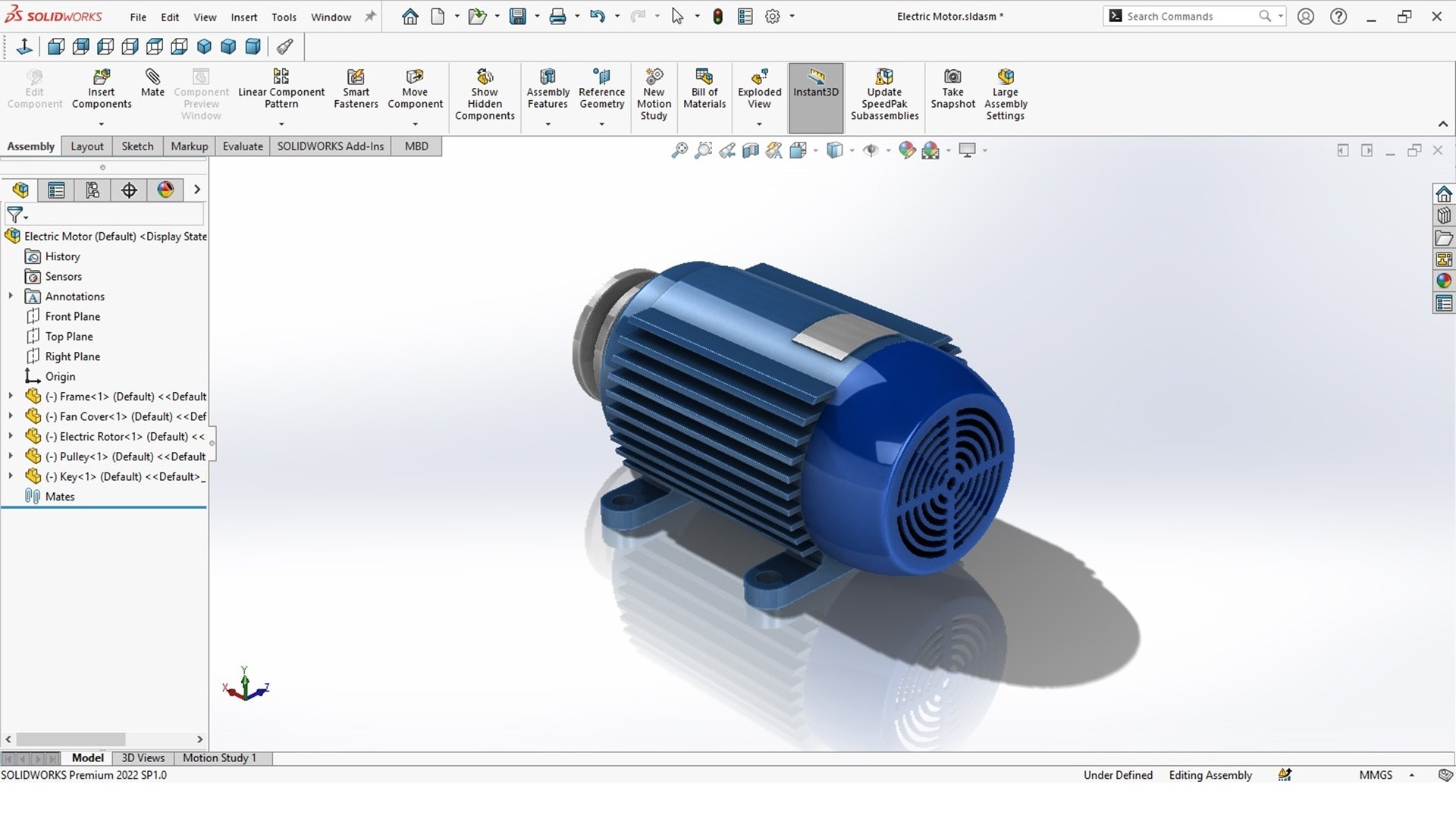
Task: Open Bill of Materials tool
Action: [704, 89]
